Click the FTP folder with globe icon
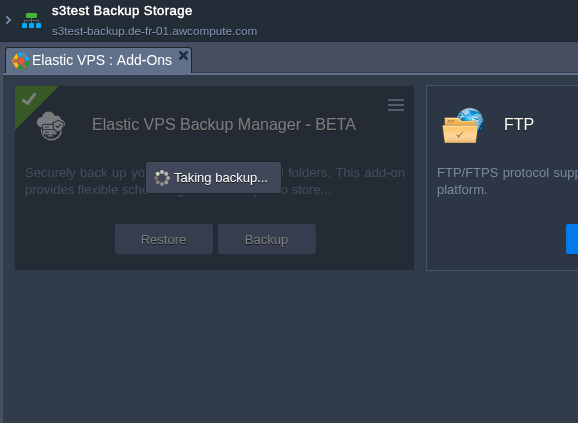 pos(463,125)
